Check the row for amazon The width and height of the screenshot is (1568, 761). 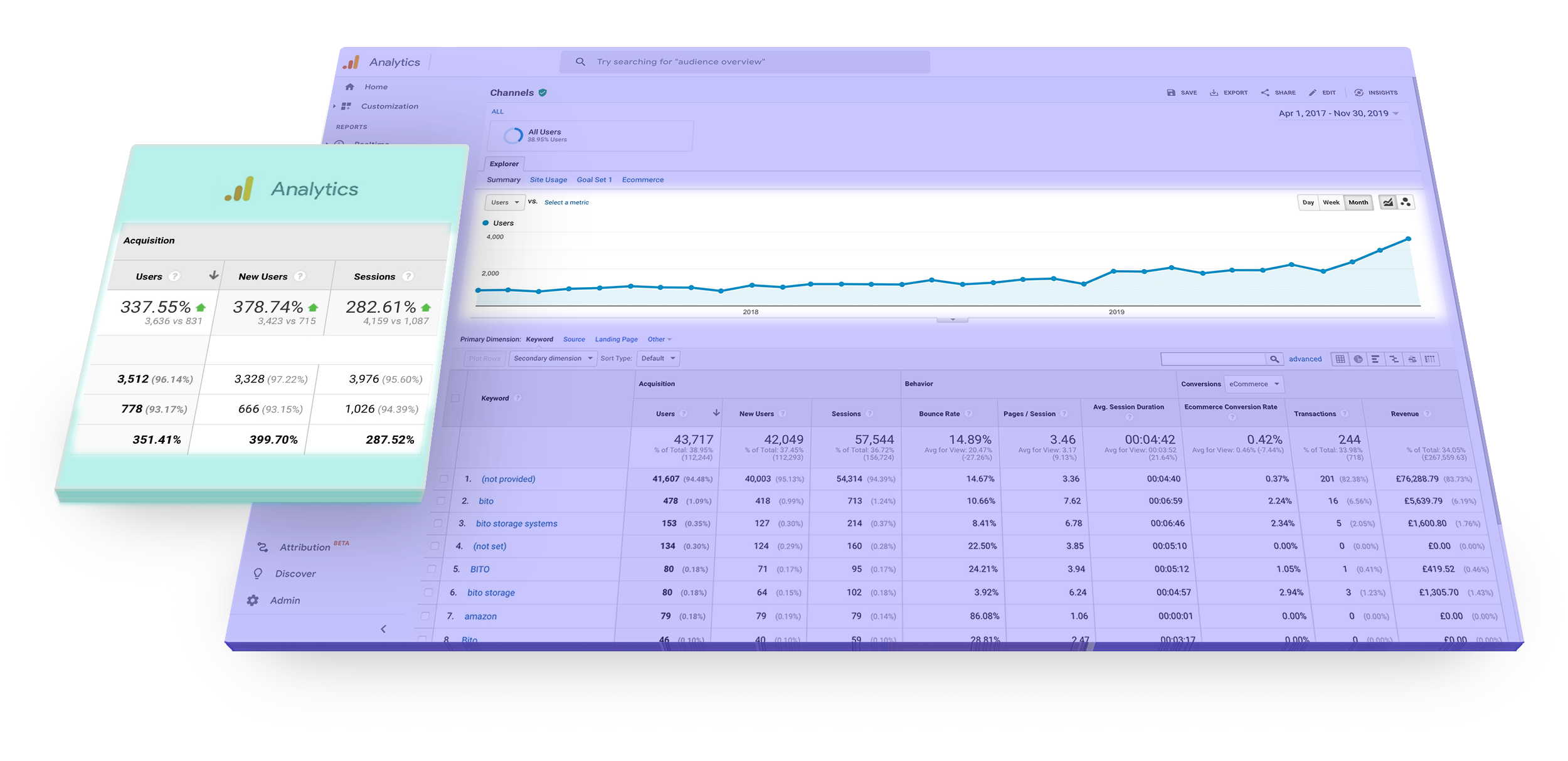point(425,616)
